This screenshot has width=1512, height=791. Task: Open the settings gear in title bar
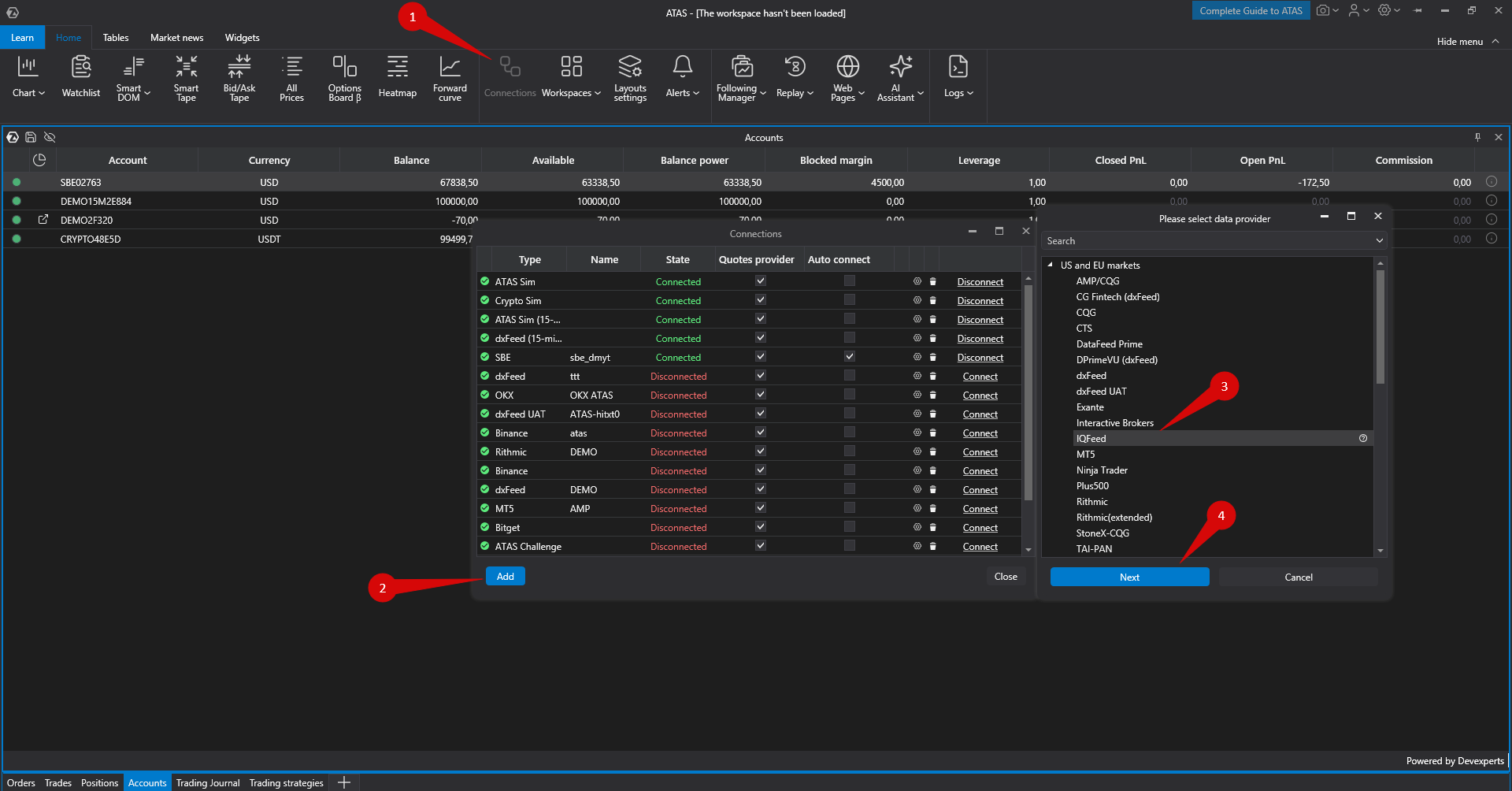1384,10
